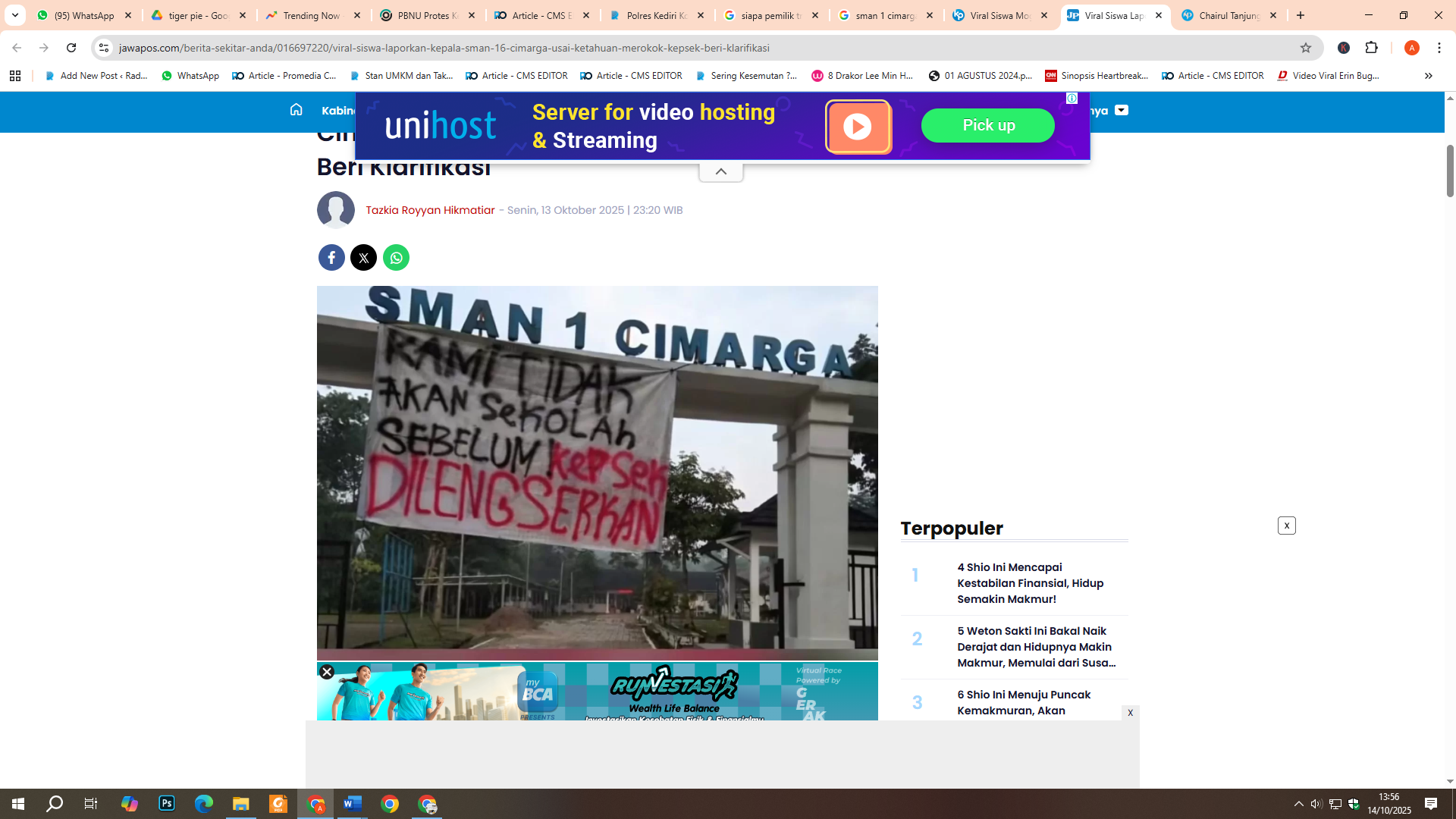
Task: Open Word from taskbar
Action: (x=353, y=804)
